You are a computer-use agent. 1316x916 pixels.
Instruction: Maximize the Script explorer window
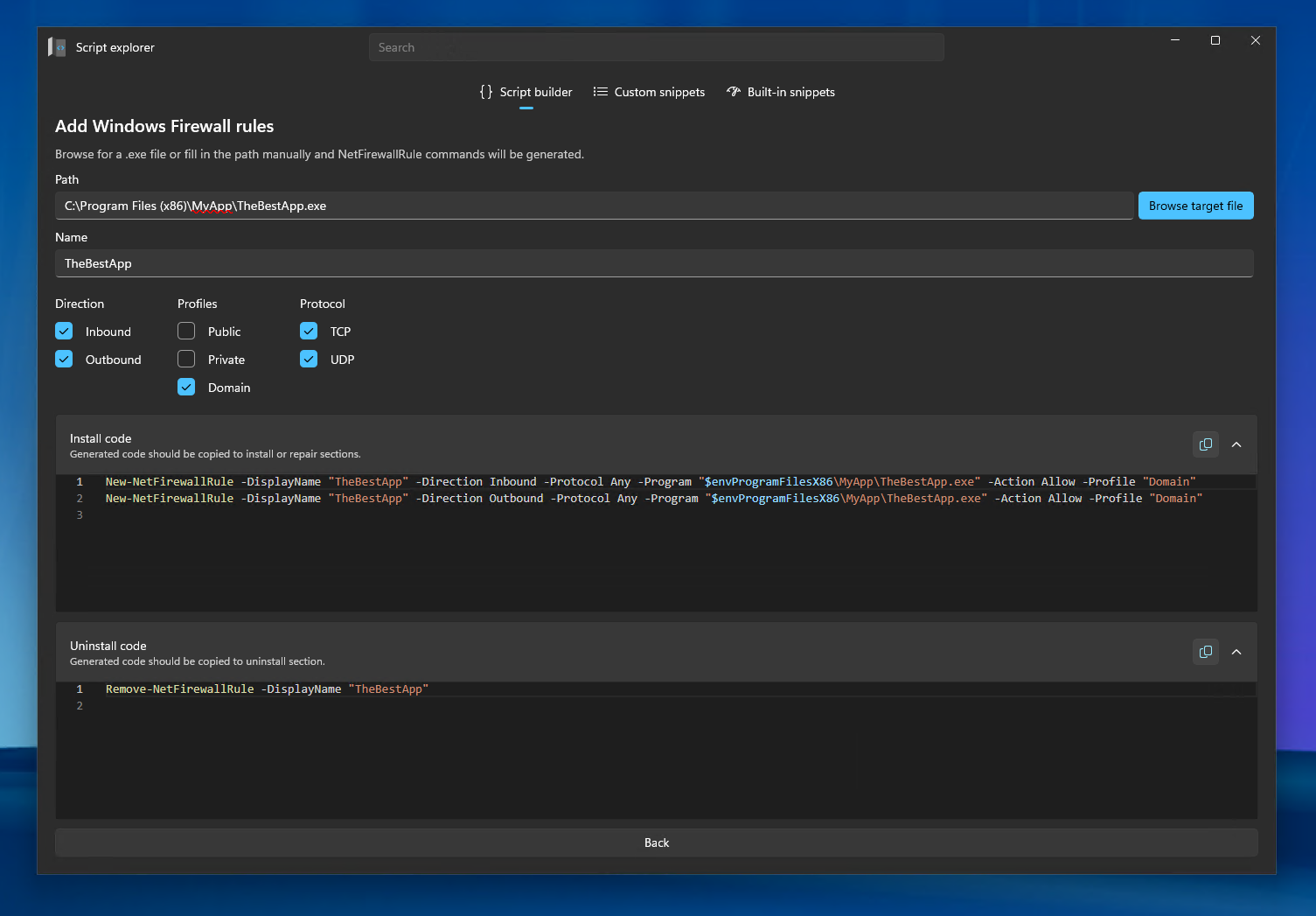click(1215, 40)
